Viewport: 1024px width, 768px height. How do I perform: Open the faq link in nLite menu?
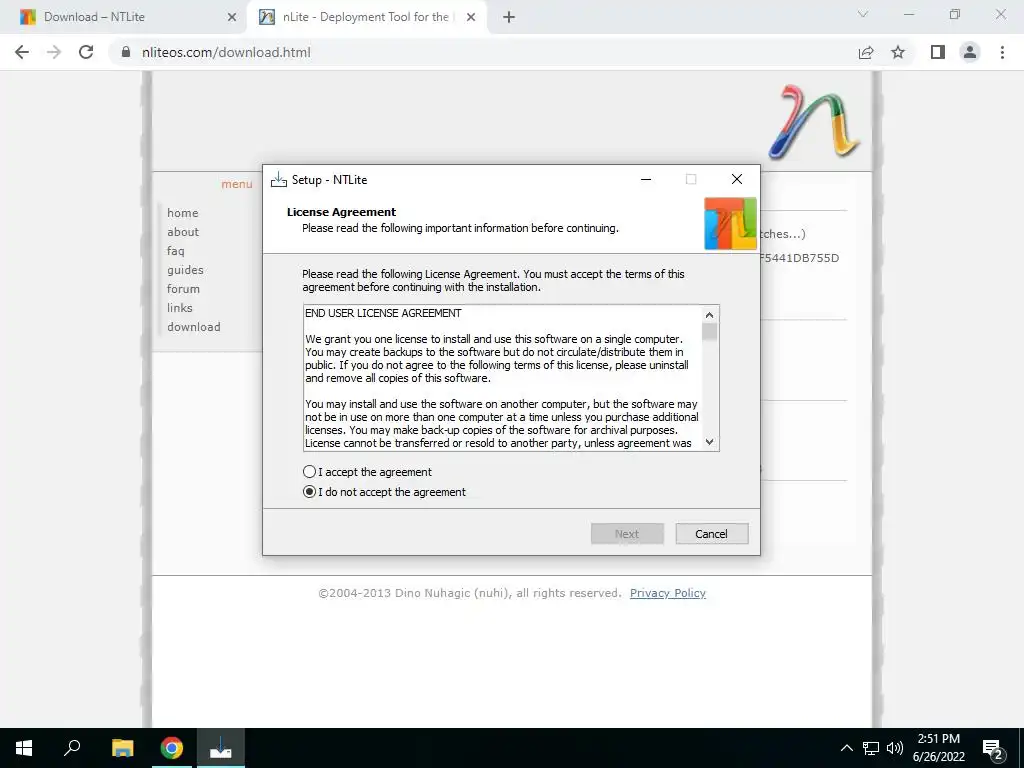pos(176,251)
